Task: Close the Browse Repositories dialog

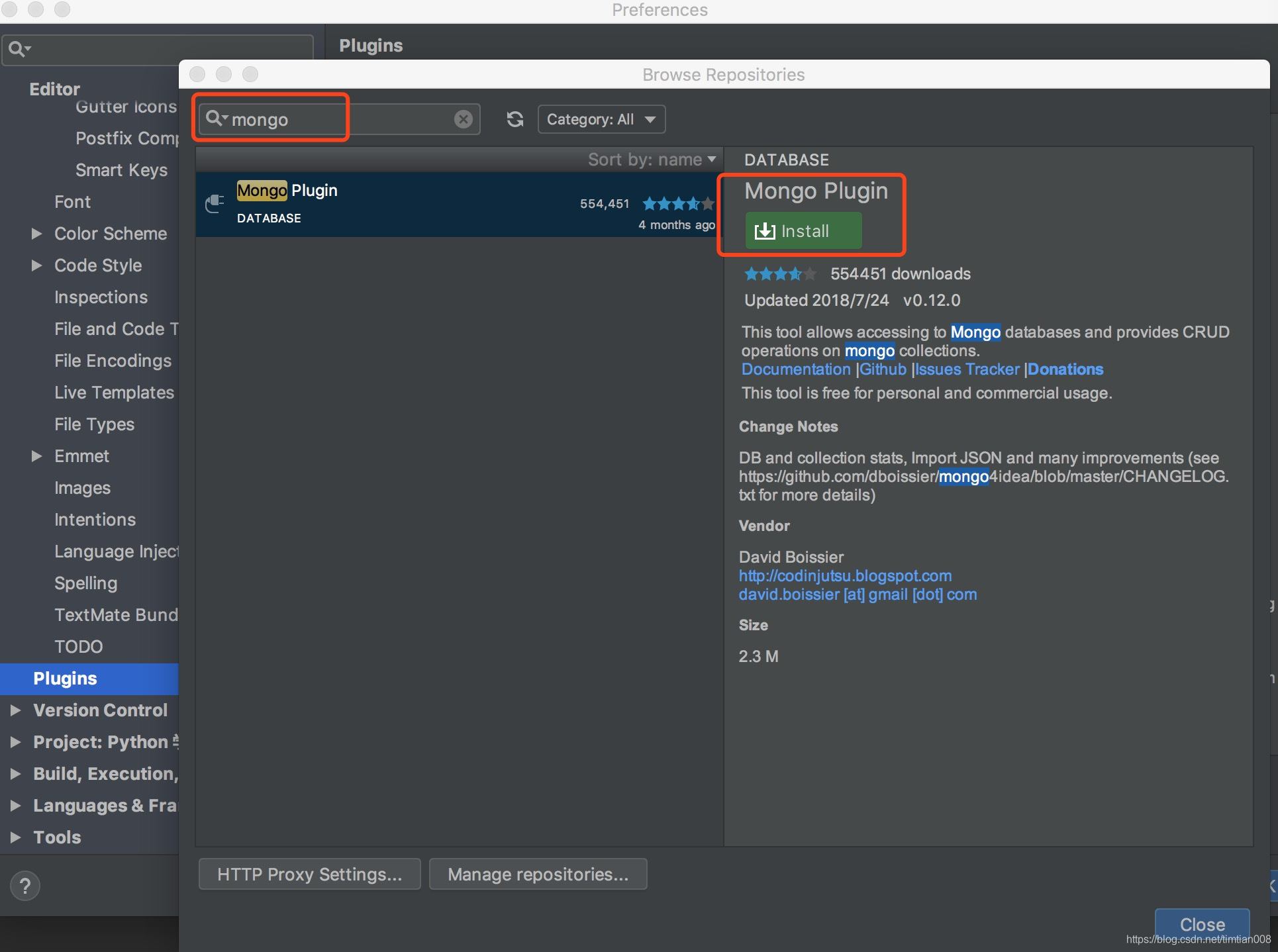Action: [x=1202, y=924]
